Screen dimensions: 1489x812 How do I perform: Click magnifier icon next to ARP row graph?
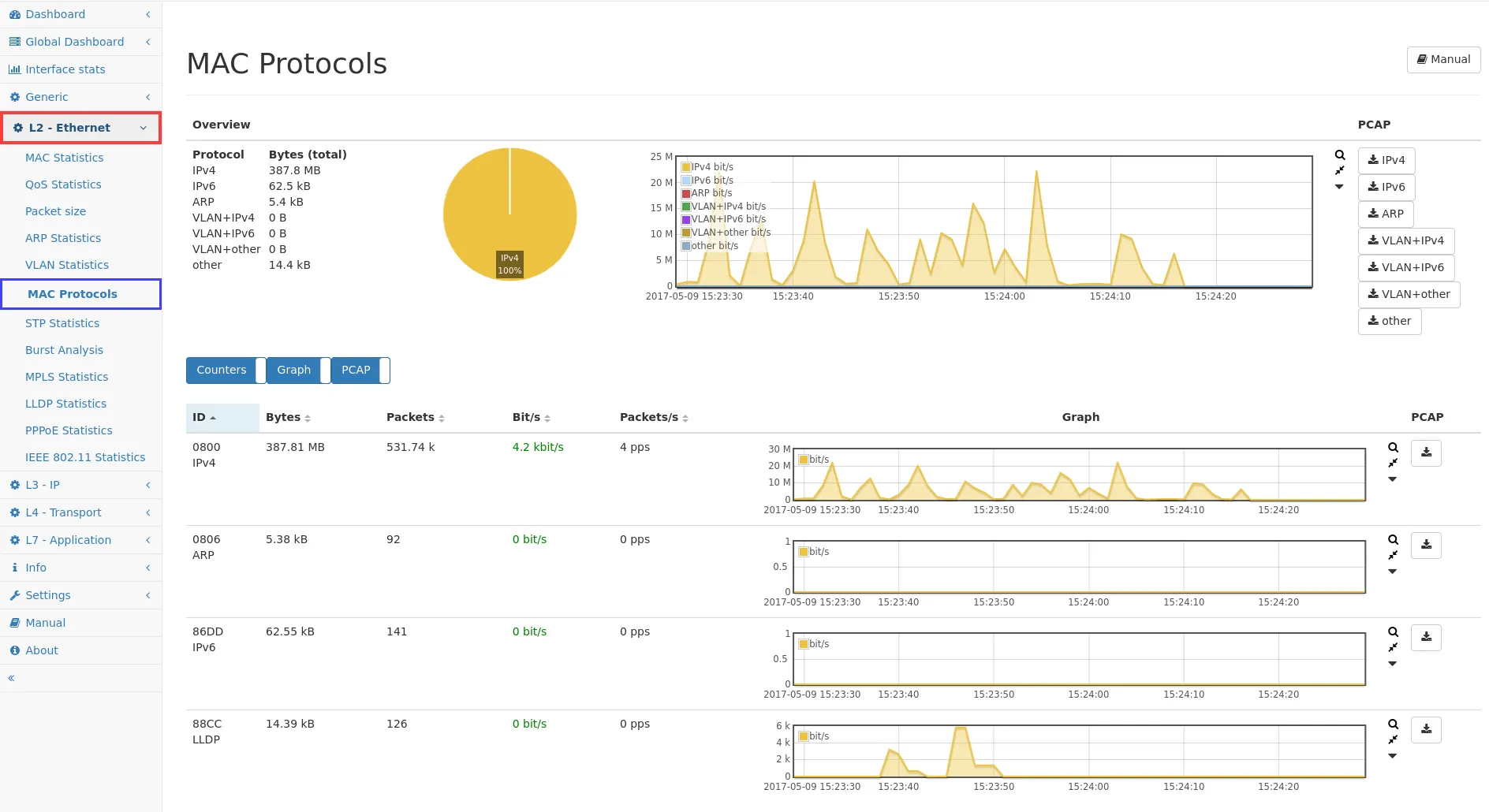tap(1393, 540)
